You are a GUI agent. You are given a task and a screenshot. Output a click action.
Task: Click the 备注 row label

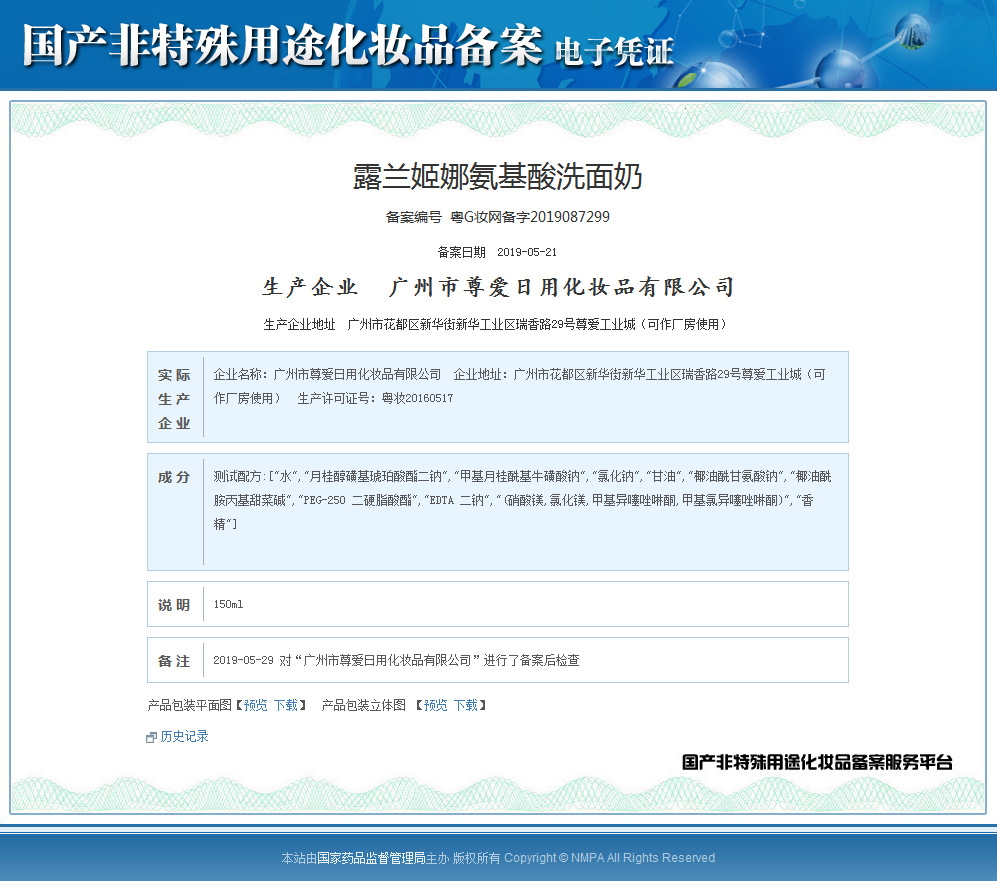pyautogui.click(x=174, y=661)
